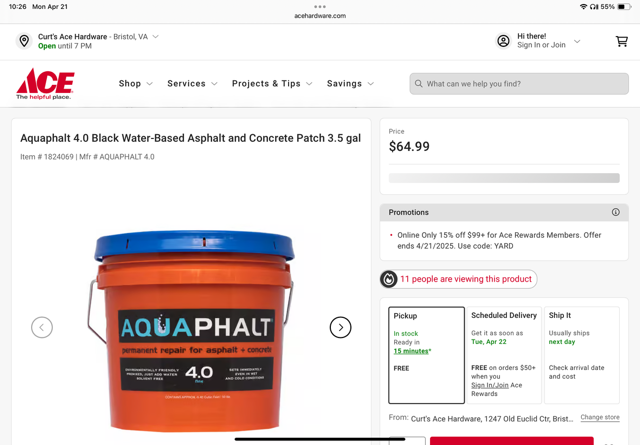Select the Scheduled Delivery option
Image resolution: width=640 pixels, height=445 pixels.
[504, 355]
